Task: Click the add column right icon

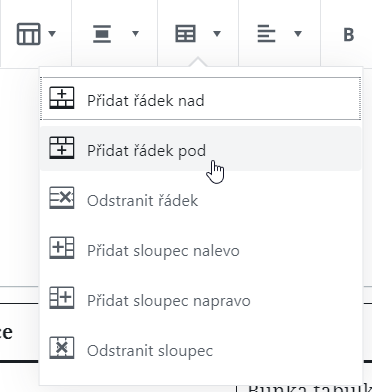Action: point(62,298)
